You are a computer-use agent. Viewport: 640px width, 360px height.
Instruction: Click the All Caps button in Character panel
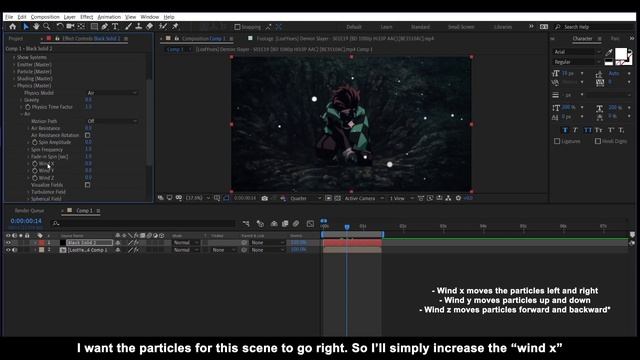click(587, 130)
